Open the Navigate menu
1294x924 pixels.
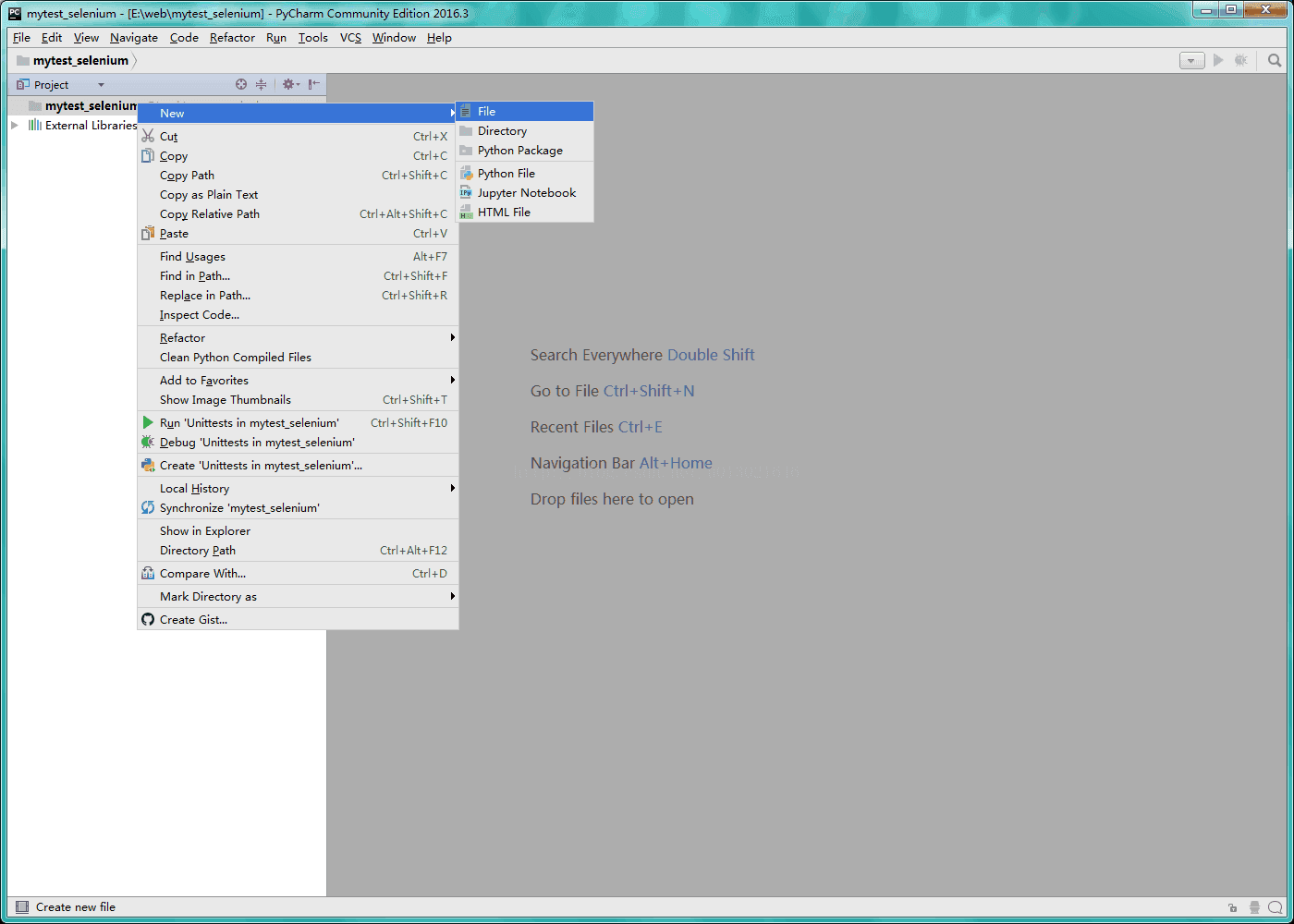tap(134, 38)
